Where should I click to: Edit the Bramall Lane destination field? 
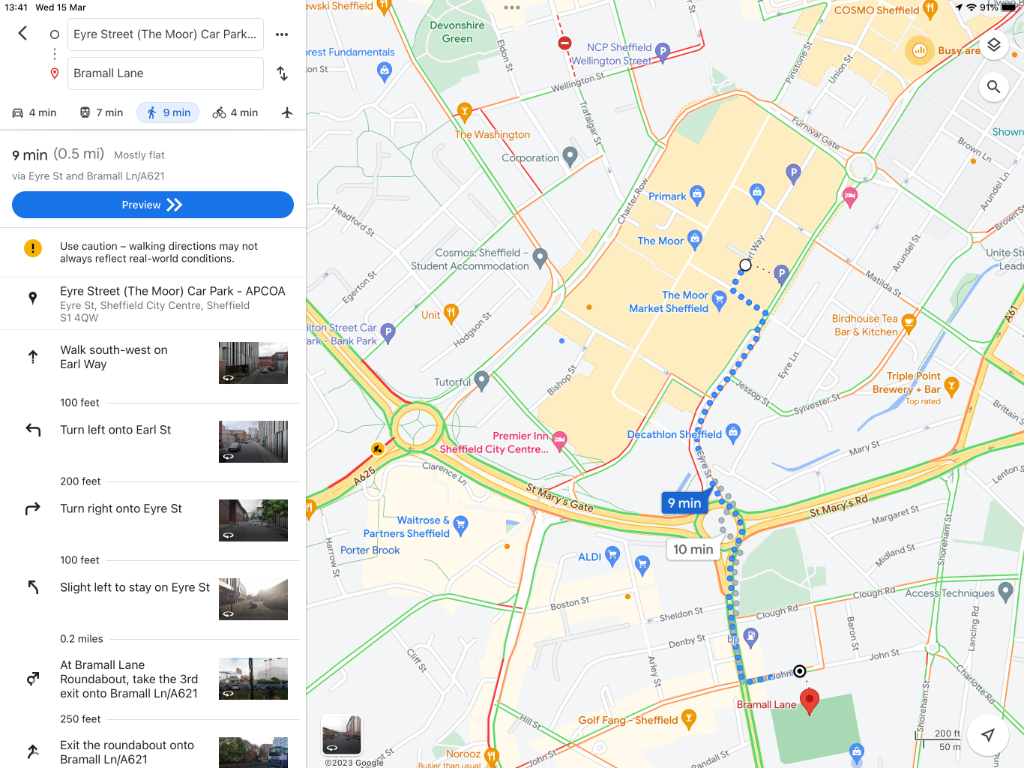(x=165, y=73)
